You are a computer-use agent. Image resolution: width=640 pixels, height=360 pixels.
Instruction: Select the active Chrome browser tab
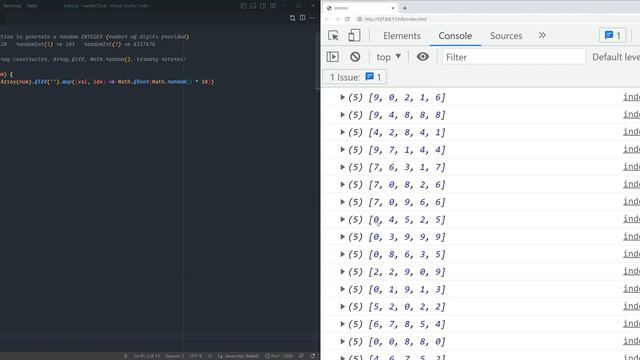point(359,8)
